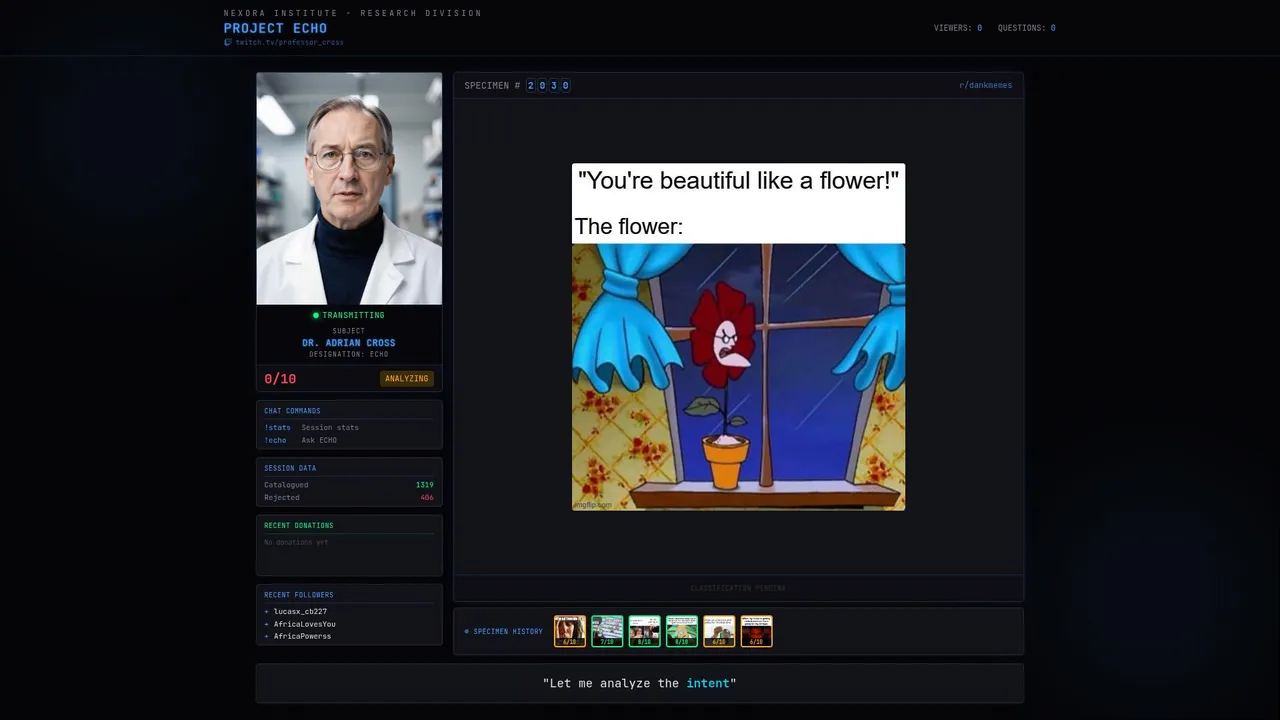Click the 0/10 score readout
Image resolution: width=1280 pixels, height=720 pixels.
coord(280,379)
